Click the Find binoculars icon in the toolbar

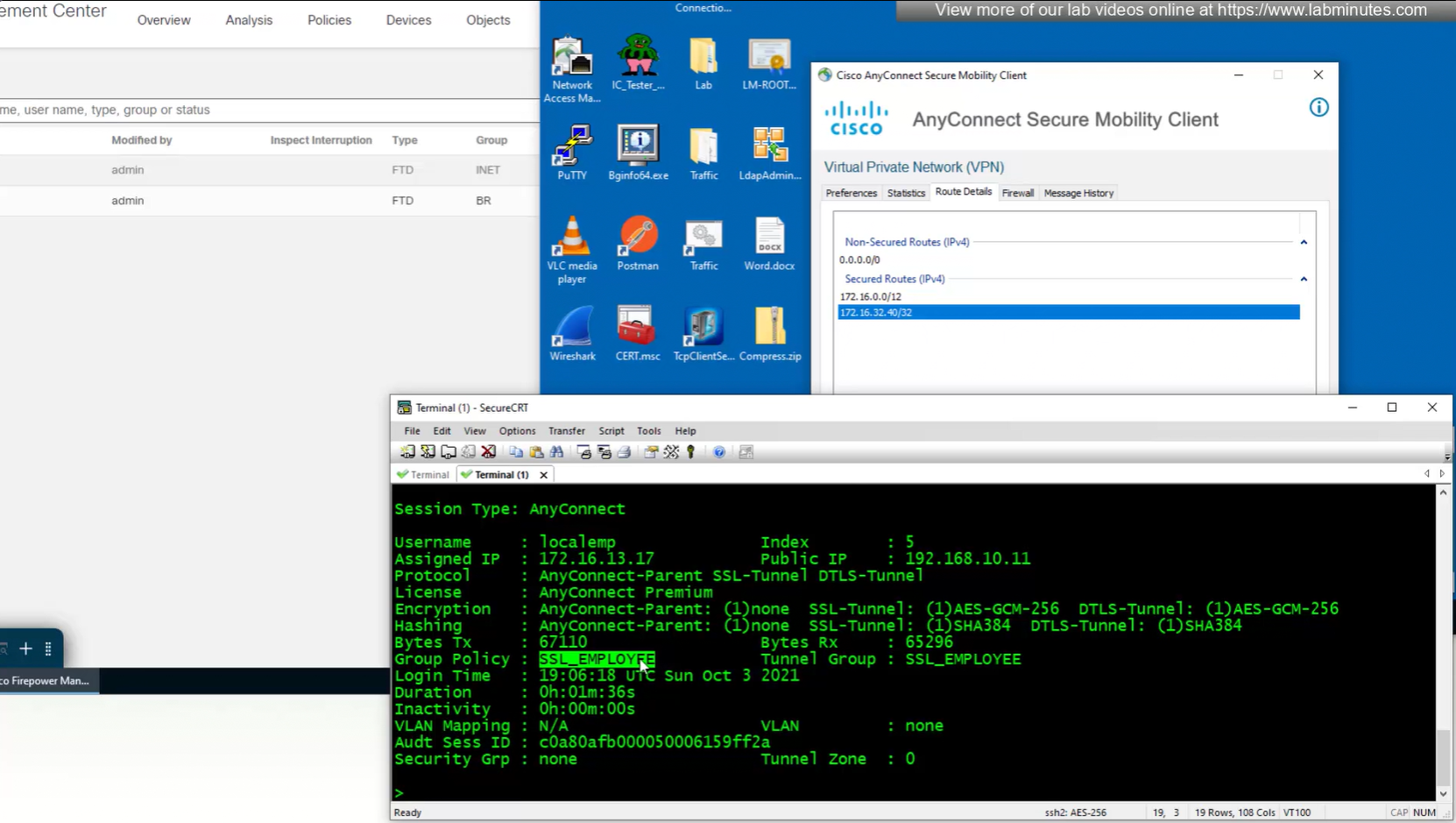[556, 452]
